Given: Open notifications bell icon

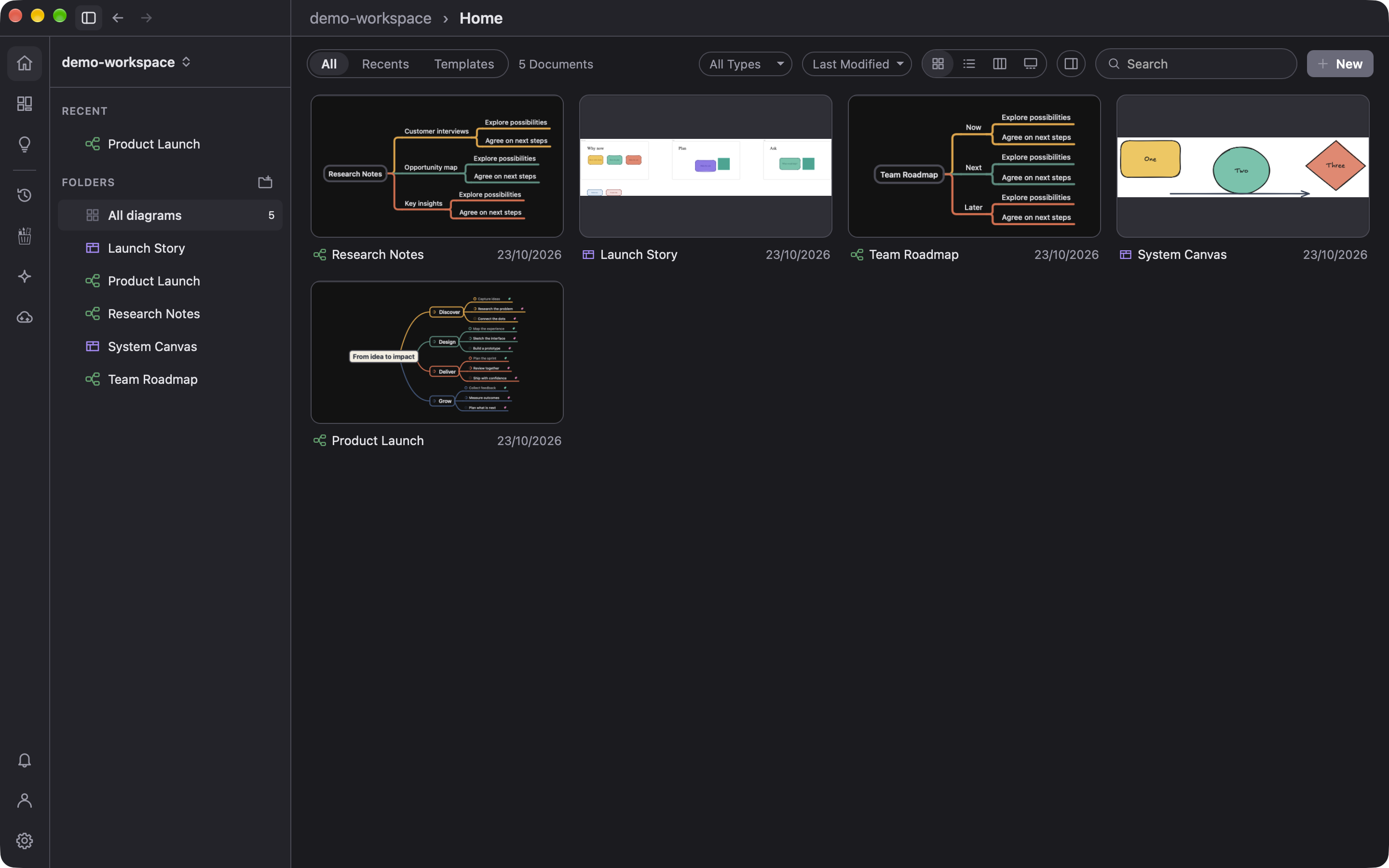Looking at the screenshot, I should click(x=24, y=760).
